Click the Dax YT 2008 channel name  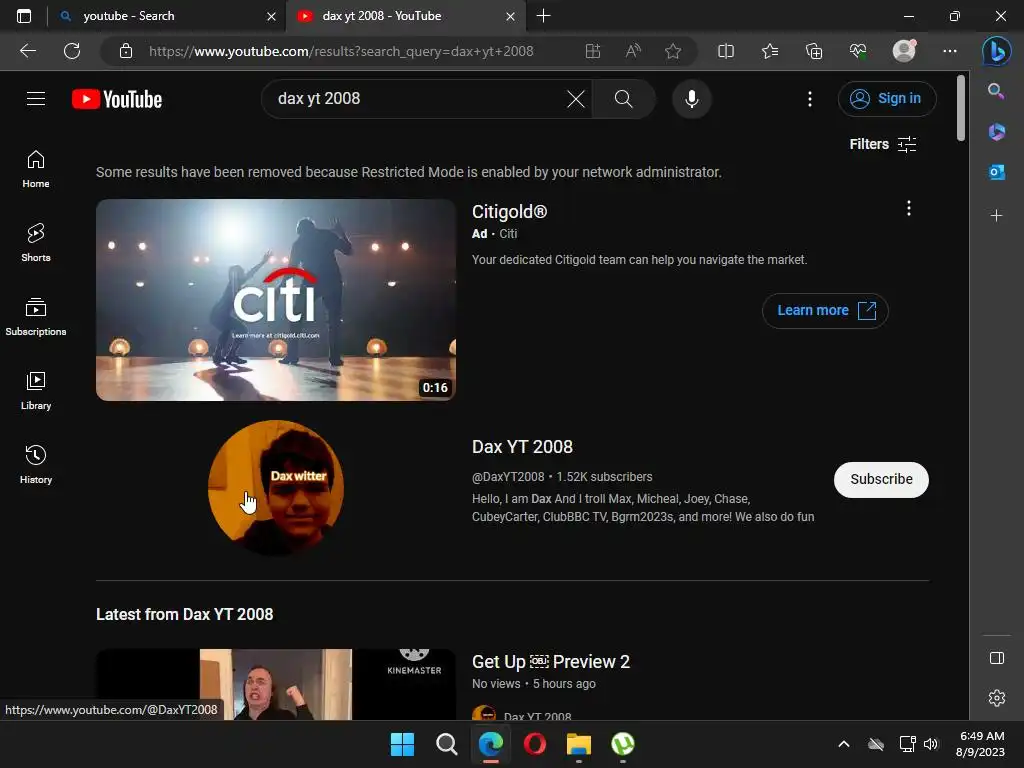pos(522,447)
